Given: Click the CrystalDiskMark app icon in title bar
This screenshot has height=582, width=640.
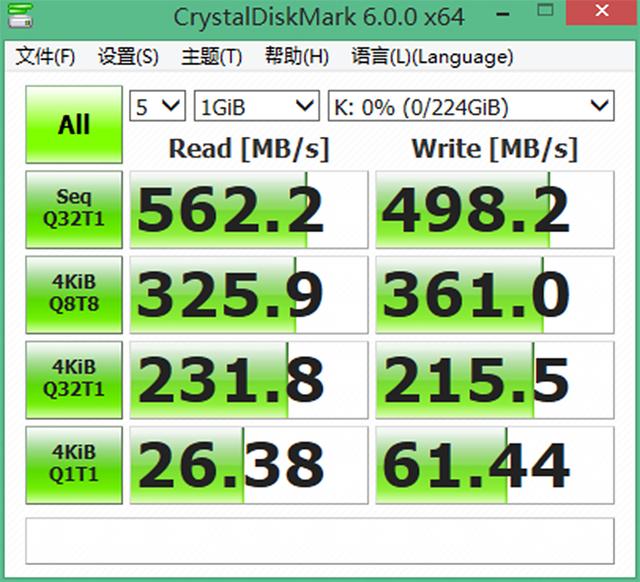Looking at the screenshot, I should click(x=20, y=16).
